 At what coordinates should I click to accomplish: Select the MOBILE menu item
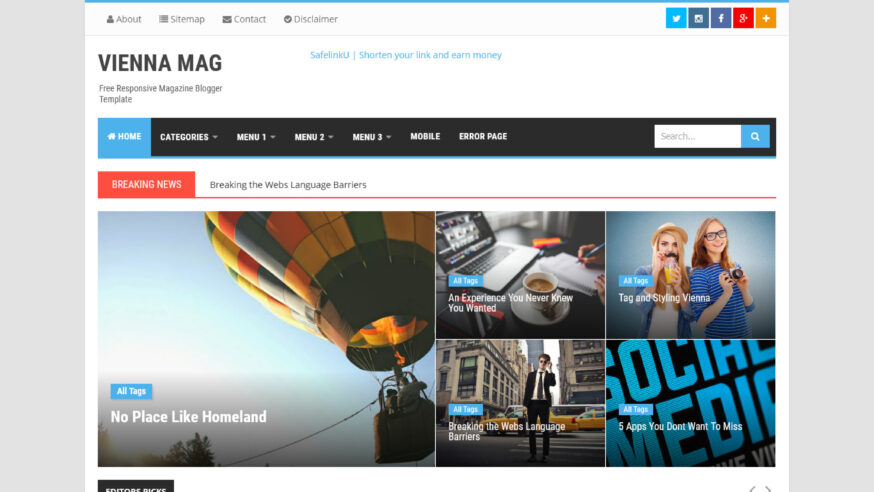425,137
